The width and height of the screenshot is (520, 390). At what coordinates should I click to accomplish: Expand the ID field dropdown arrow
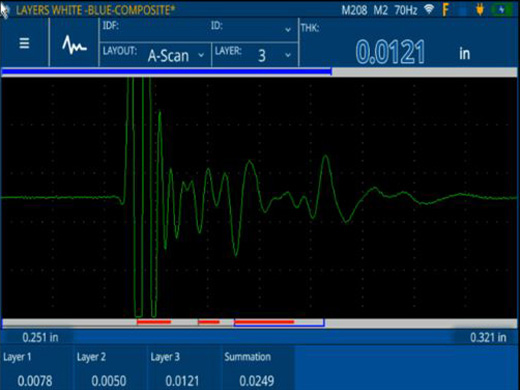(x=288, y=30)
